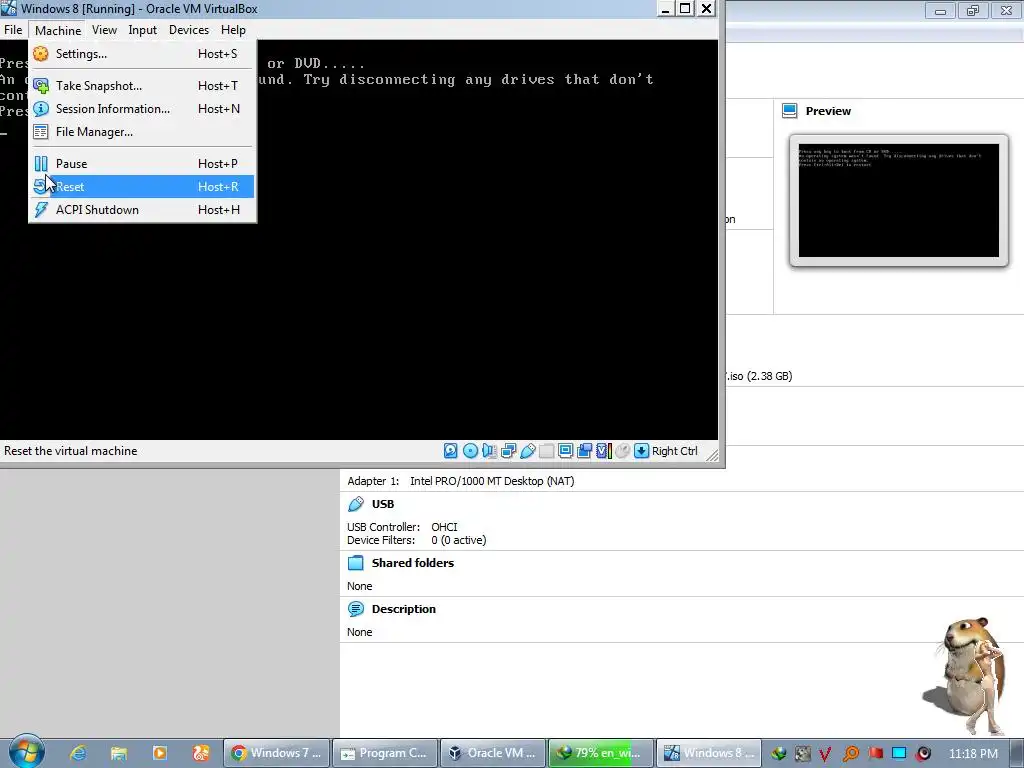Click the keyboard capture arrow icon
Screen dimensions: 1024x768
pos(642,451)
